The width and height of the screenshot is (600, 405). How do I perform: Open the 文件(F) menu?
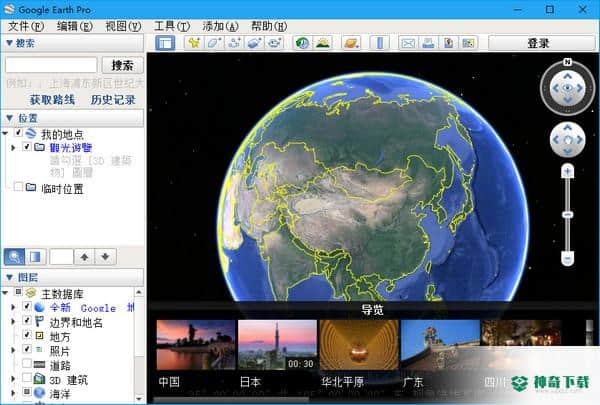[26, 26]
